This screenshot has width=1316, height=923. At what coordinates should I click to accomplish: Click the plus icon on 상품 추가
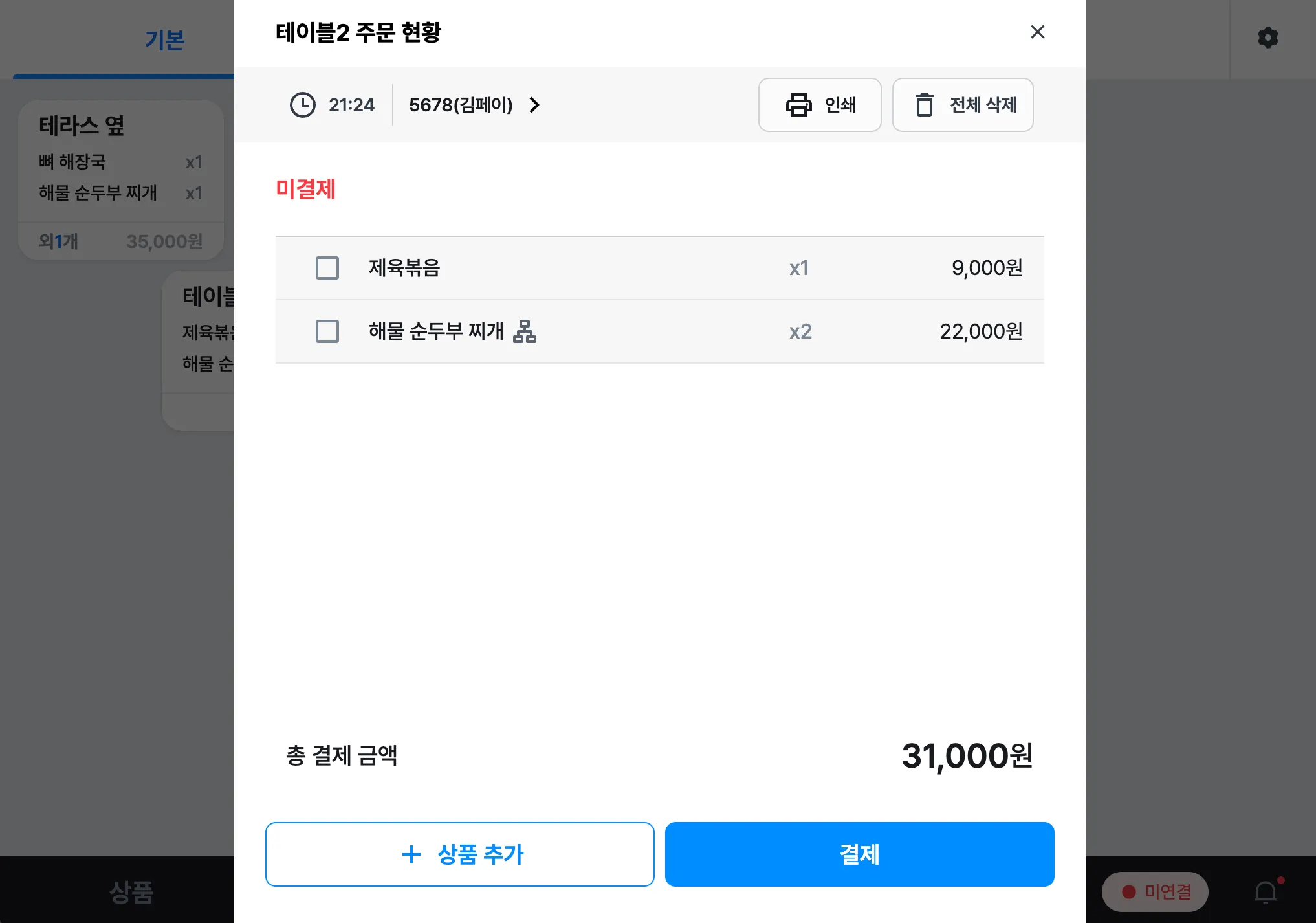tap(411, 854)
